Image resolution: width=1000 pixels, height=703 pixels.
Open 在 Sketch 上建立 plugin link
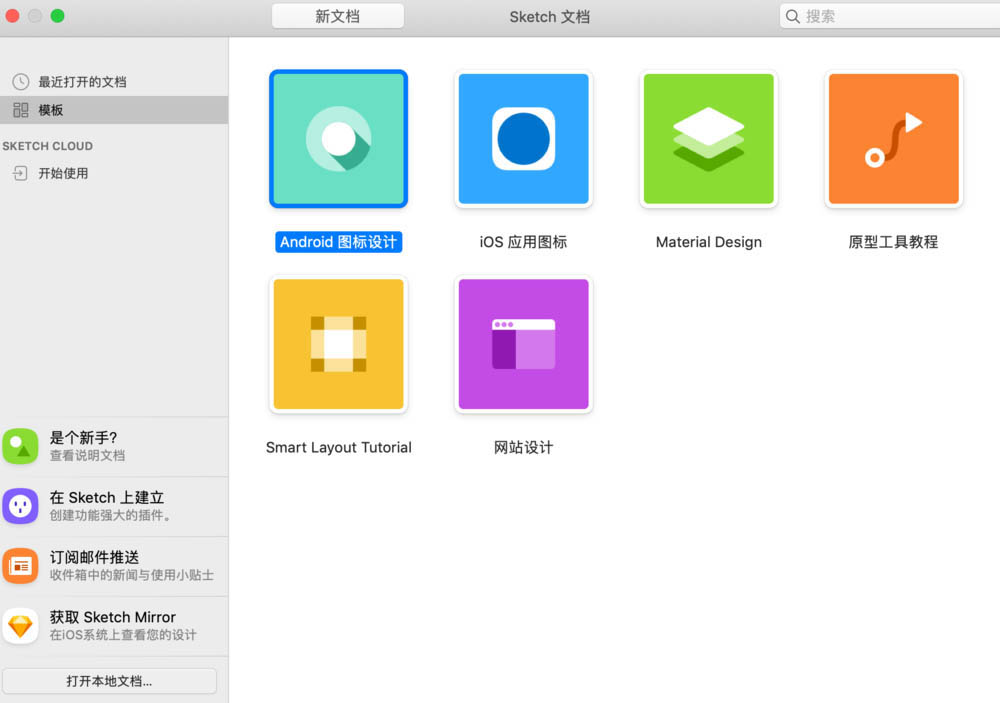point(114,506)
